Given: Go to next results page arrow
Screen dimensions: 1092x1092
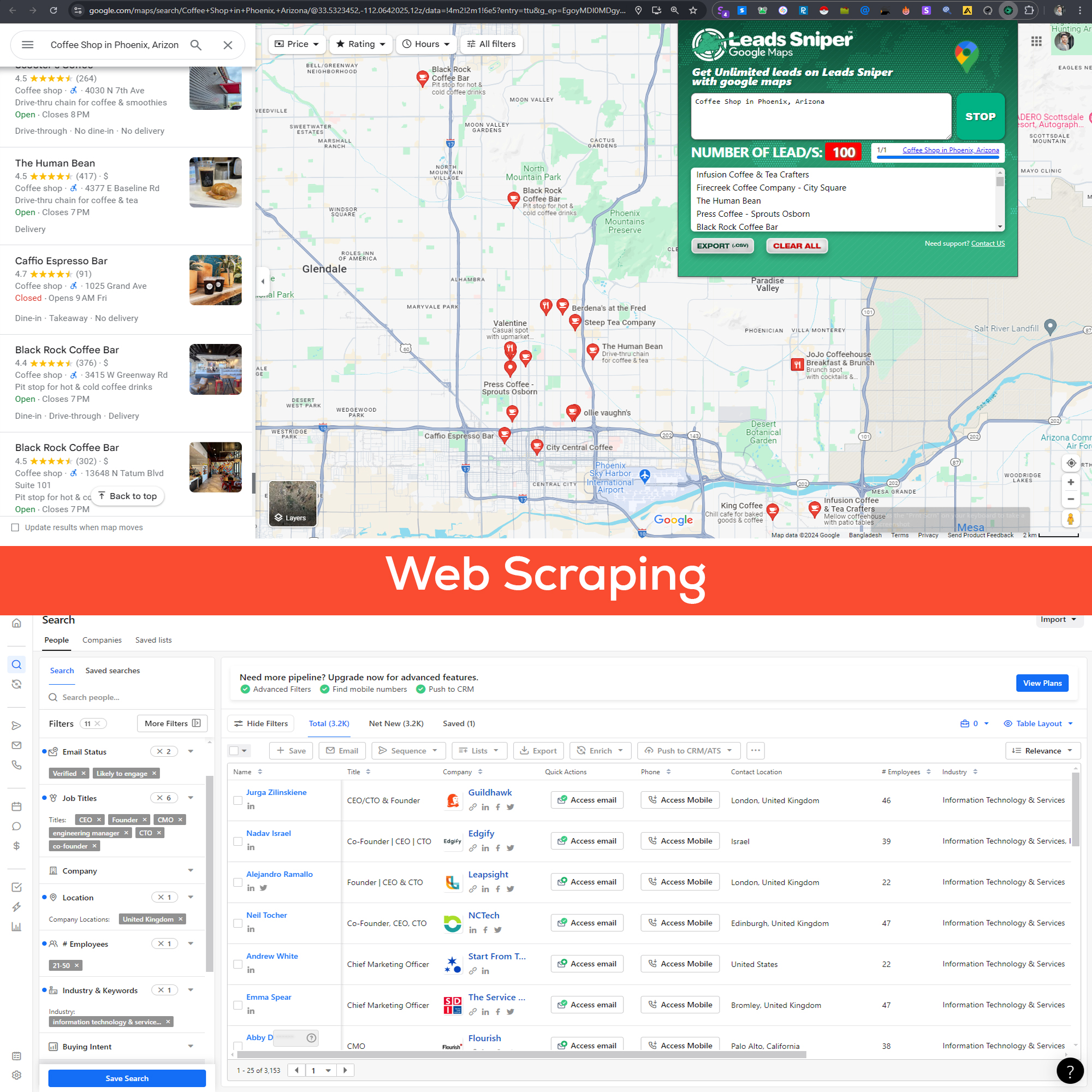Looking at the screenshot, I should (346, 1070).
